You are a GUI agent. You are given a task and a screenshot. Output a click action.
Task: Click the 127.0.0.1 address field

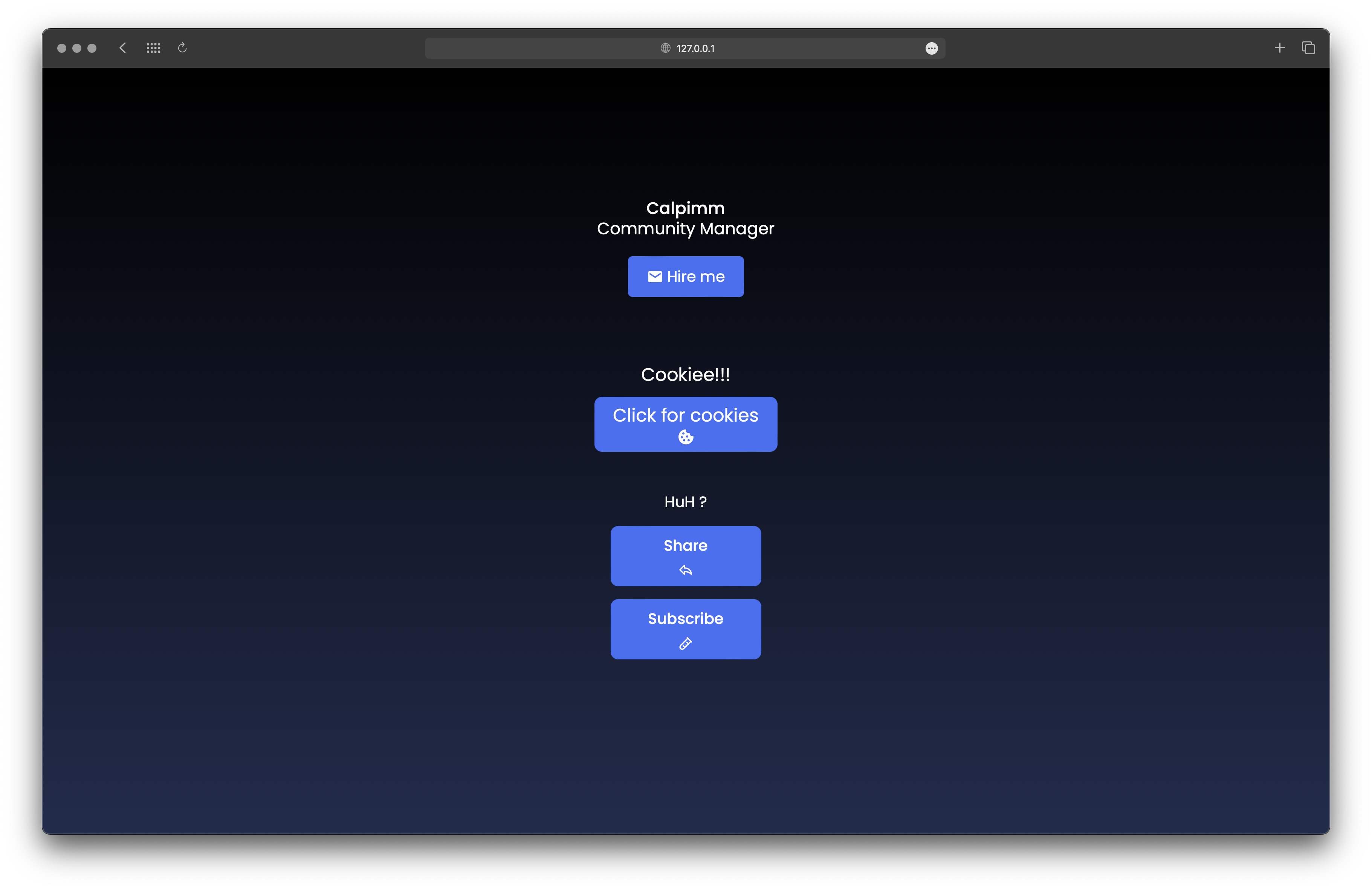coord(686,47)
